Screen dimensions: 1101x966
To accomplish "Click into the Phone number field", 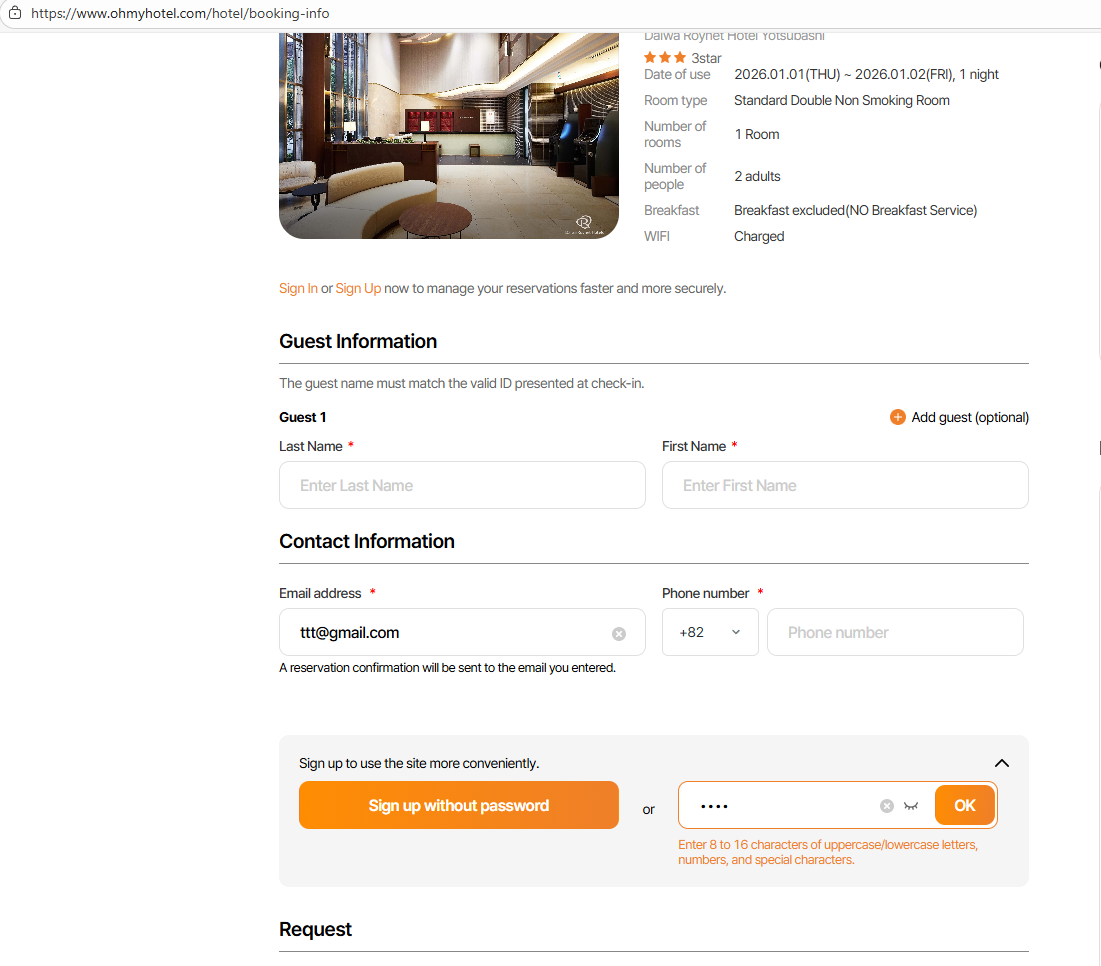I will [x=895, y=632].
